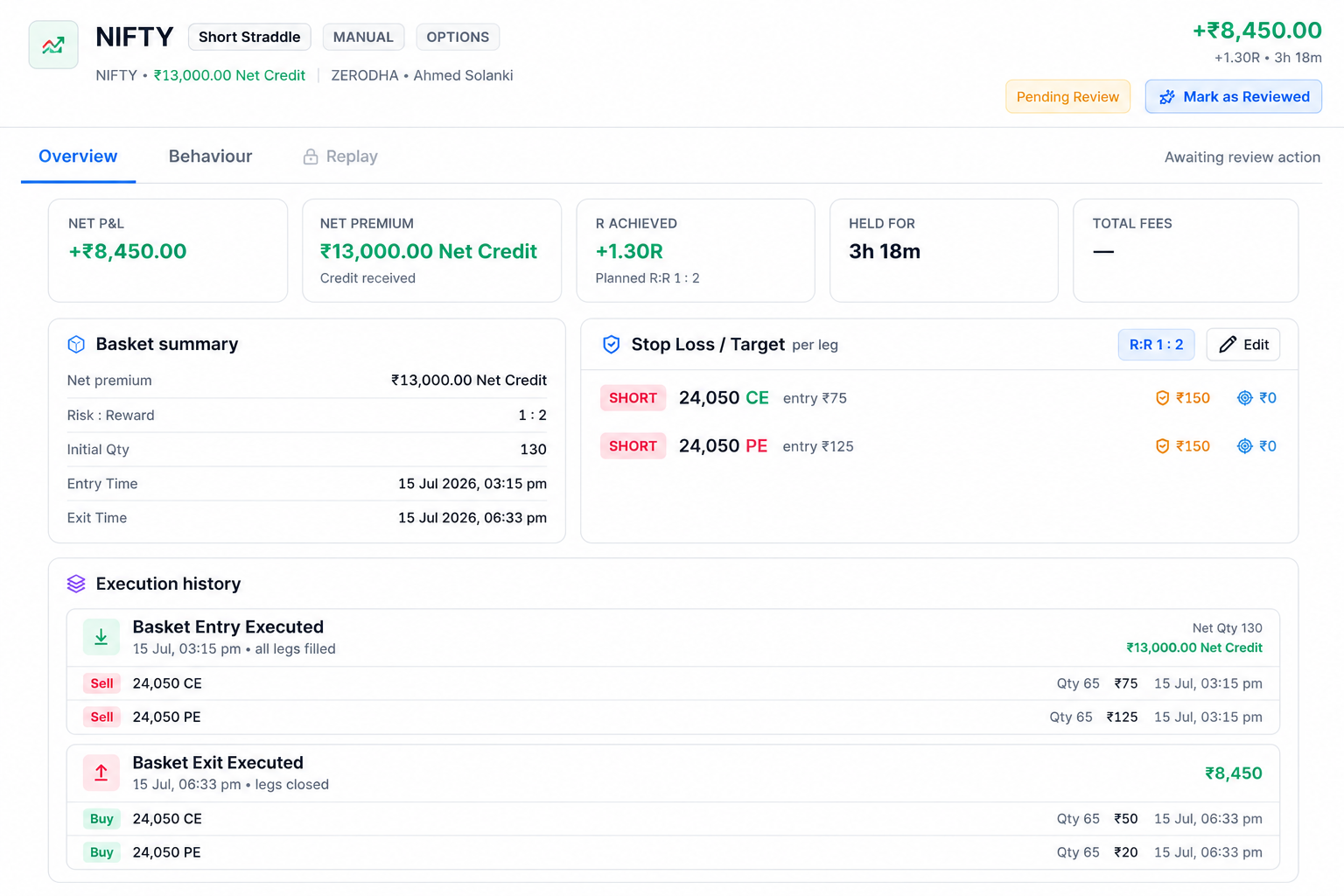Click the Sell badge on 24,050 PE row

(x=101, y=717)
